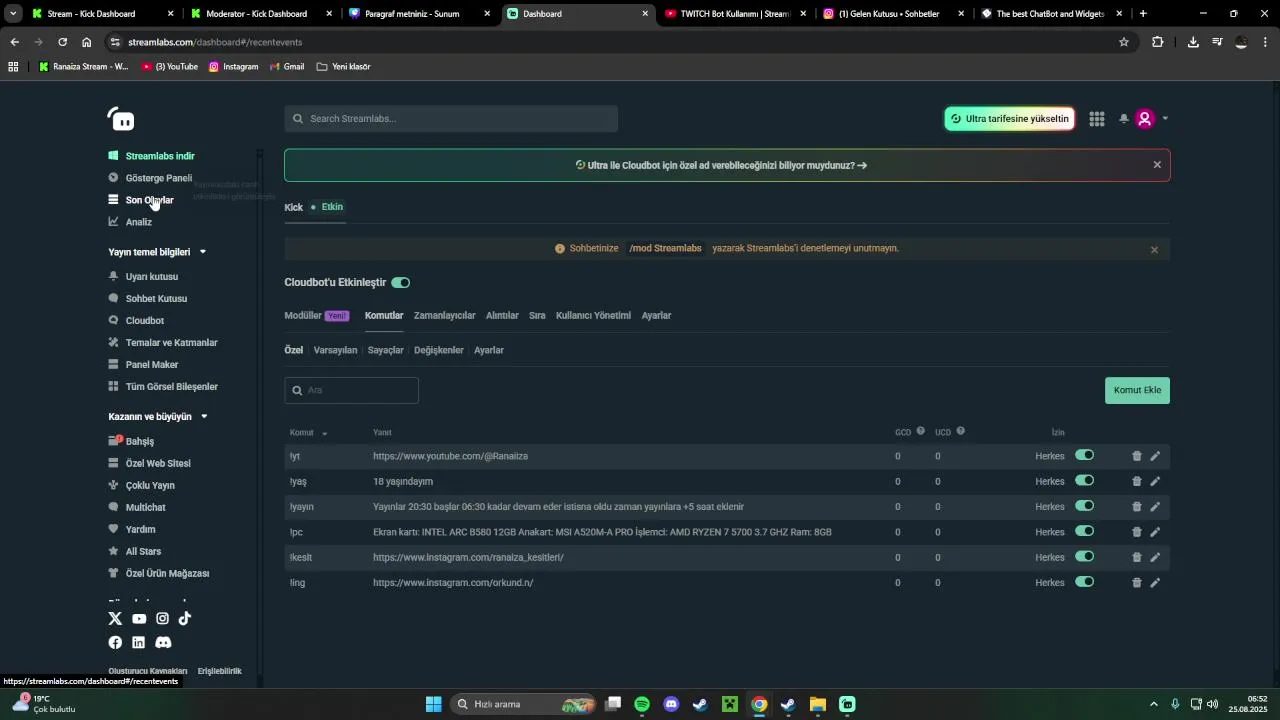Click the Streamlabs logo
This screenshot has height=720, width=1280.
tap(121, 119)
